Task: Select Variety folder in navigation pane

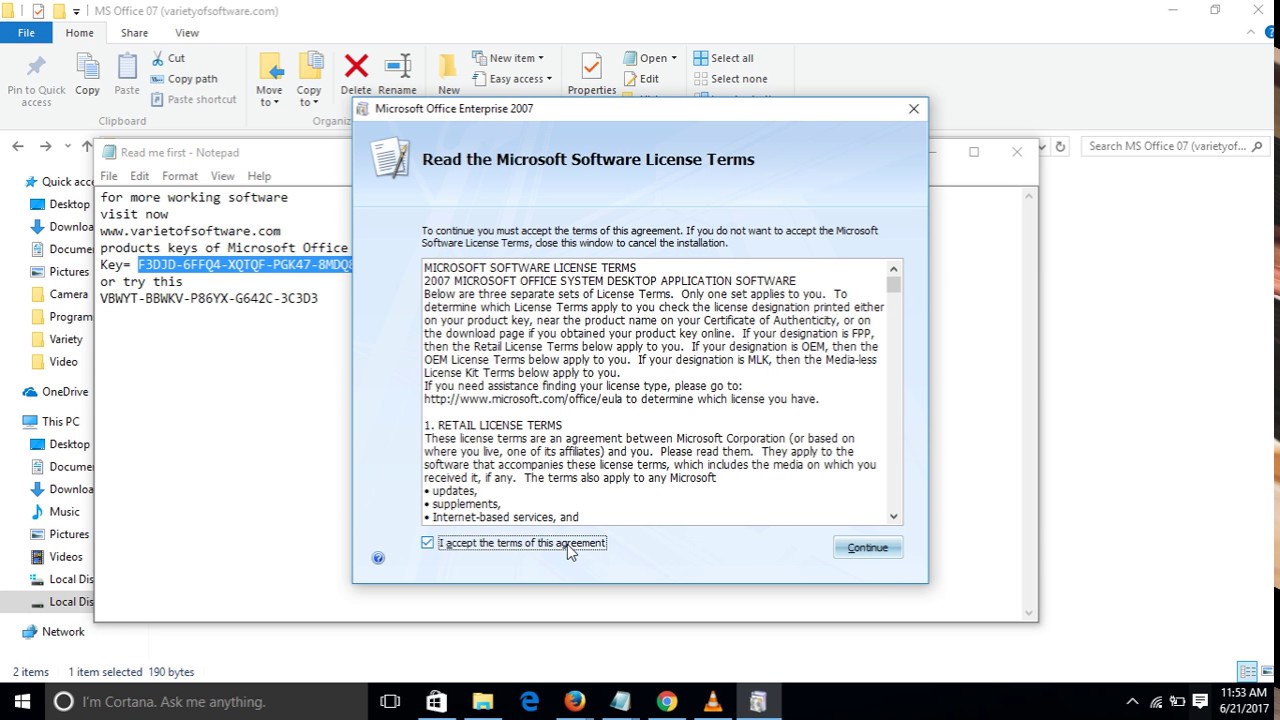Action: pyautogui.click(x=58, y=339)
